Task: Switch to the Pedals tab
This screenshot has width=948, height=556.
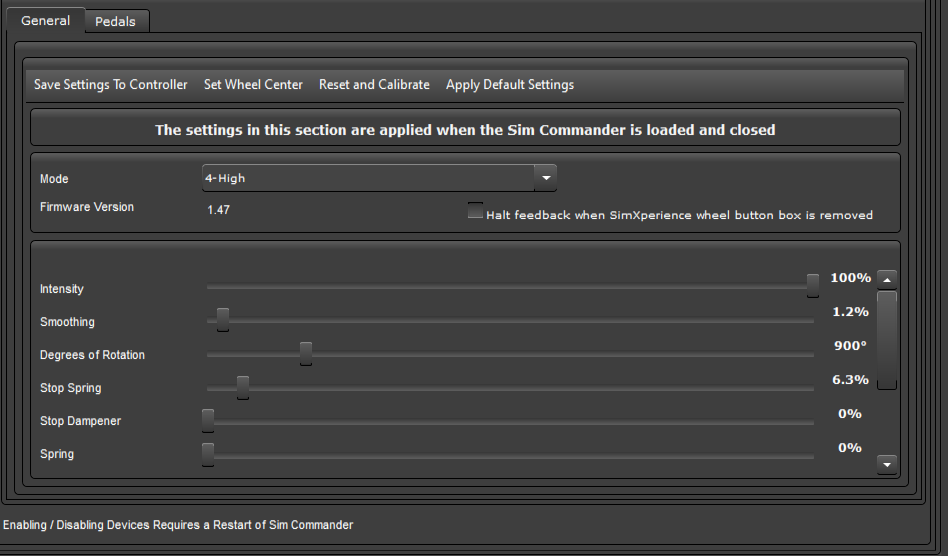Action: point(115,21)
